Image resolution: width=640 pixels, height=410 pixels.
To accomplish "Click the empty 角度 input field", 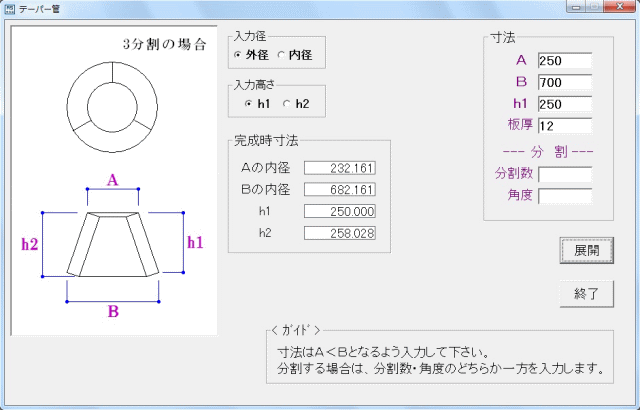I will (x=565, y=196).
